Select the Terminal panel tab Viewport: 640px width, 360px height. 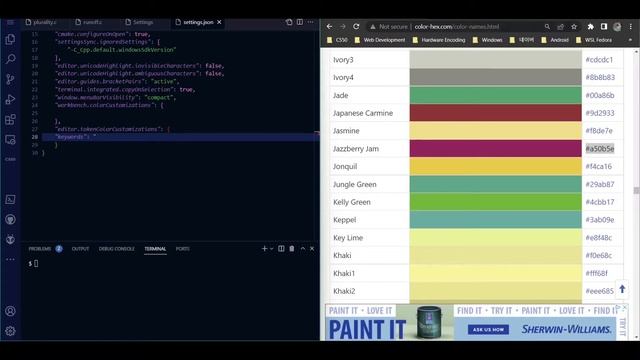point(155,249)
